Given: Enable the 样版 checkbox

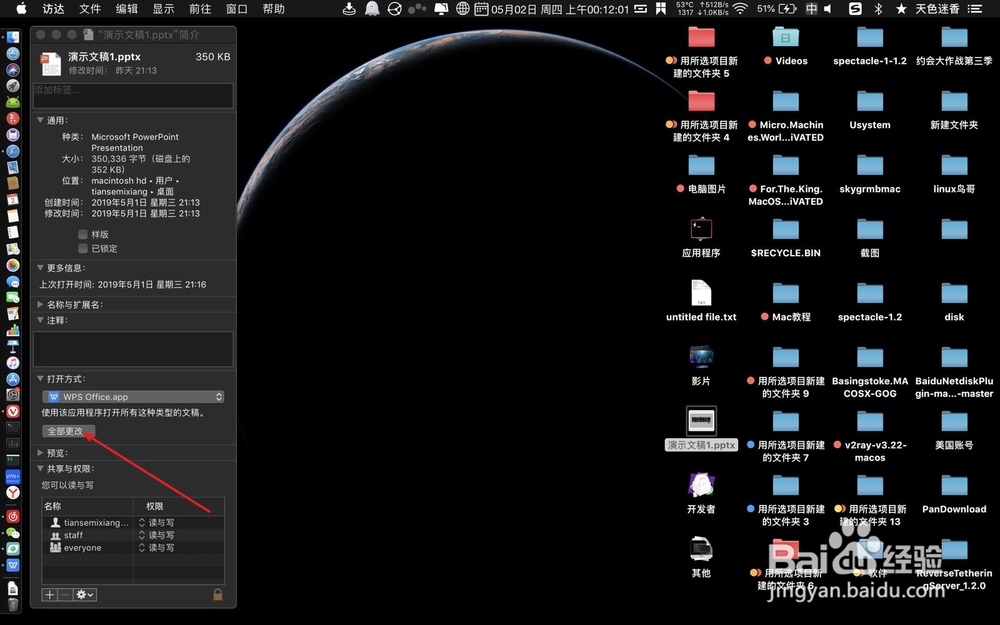Looking at the screenshot, I should [83, 234].
